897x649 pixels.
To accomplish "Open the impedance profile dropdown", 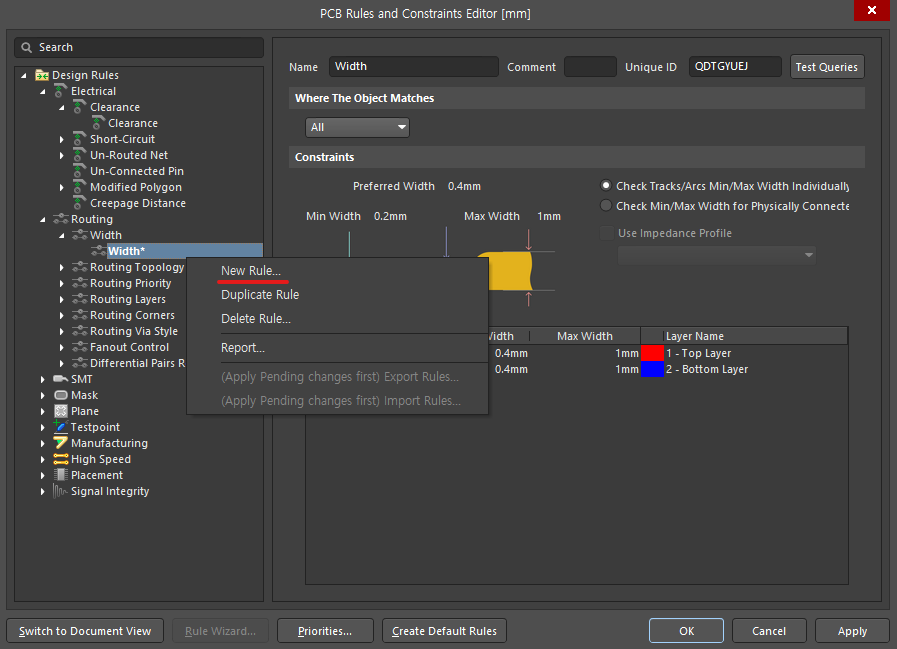I will tap(717, 255).
